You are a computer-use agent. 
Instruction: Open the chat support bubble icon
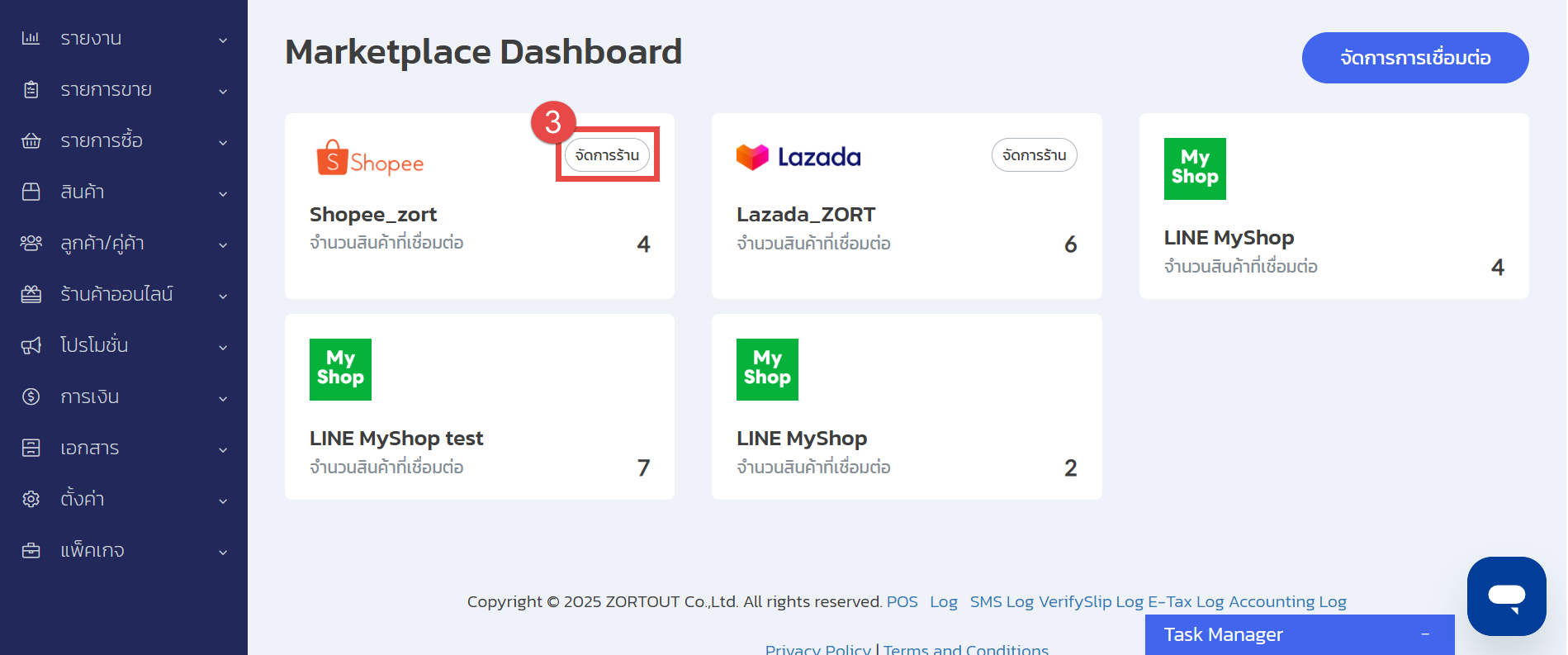(x=1506, y=596)
